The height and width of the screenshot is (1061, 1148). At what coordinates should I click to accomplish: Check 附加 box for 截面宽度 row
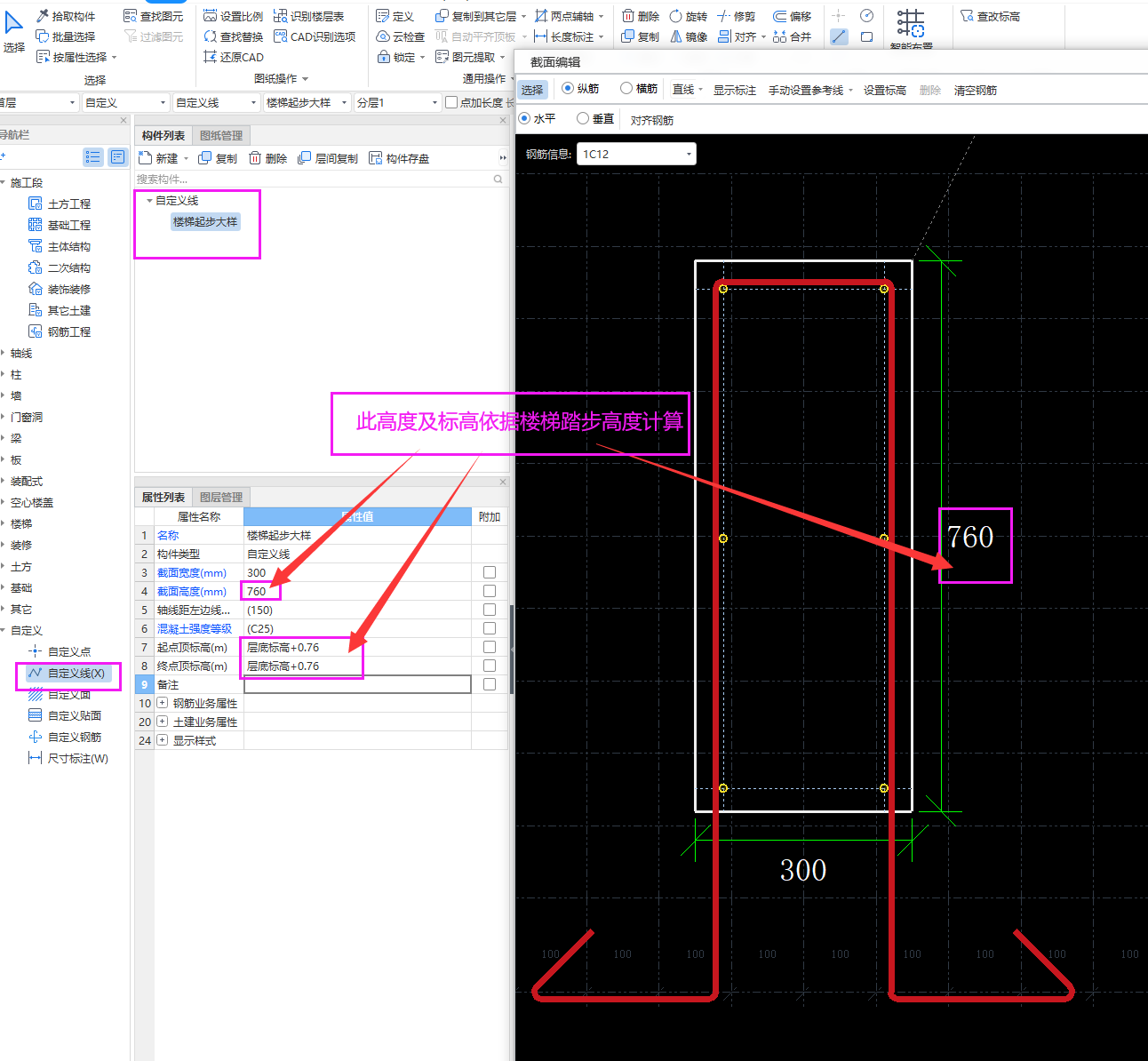click(490, 572)
